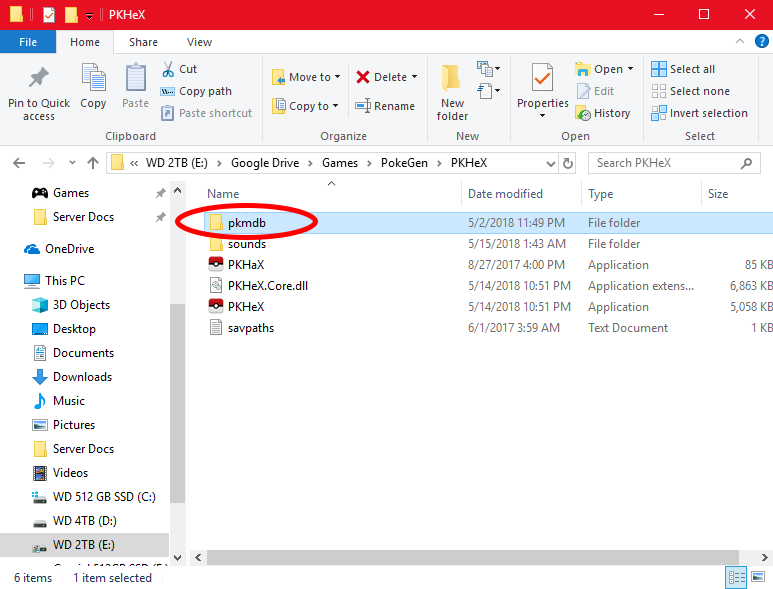Switch to large thumbnails view in status bar
Viewport: 773px width, 589px height.
click(x=759, y=577)
